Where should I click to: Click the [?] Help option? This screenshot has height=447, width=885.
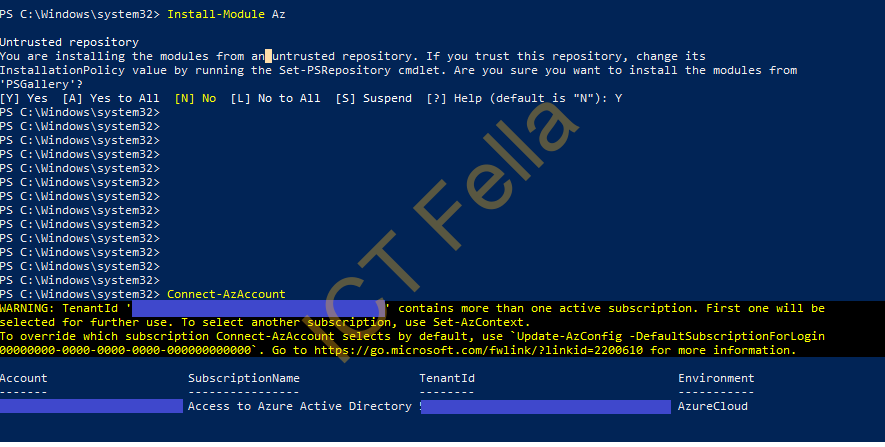[454, 98]
